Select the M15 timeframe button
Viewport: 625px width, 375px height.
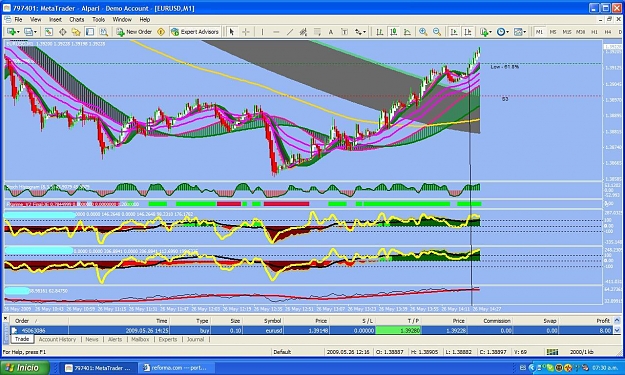pos(566,32)
